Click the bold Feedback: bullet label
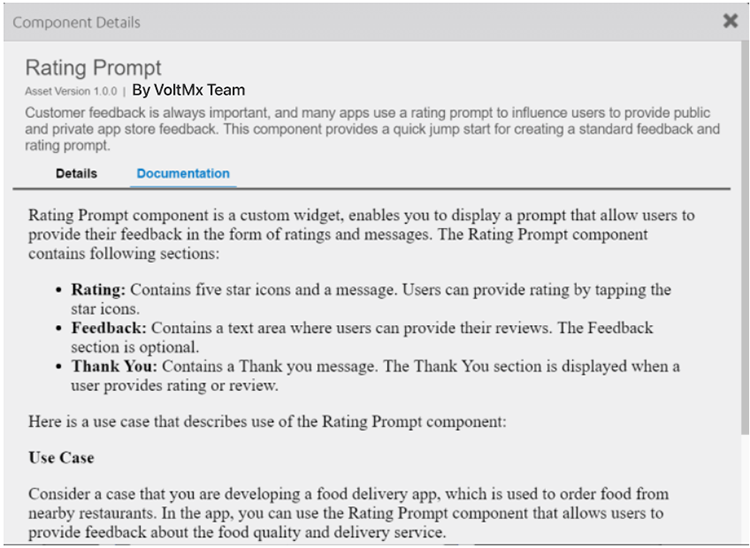 point(107,328)
